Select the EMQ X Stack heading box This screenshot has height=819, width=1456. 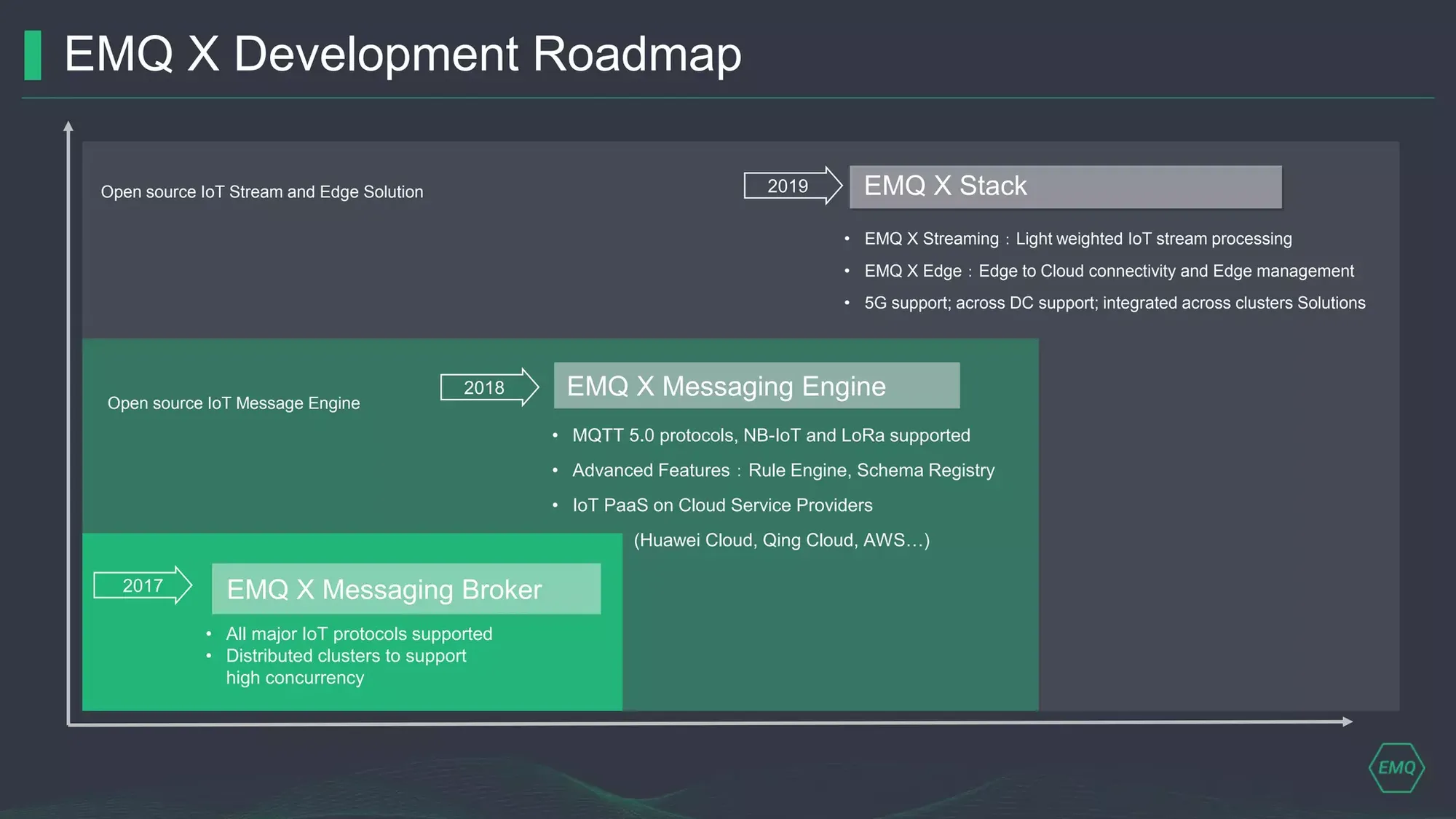point(1066,186)
